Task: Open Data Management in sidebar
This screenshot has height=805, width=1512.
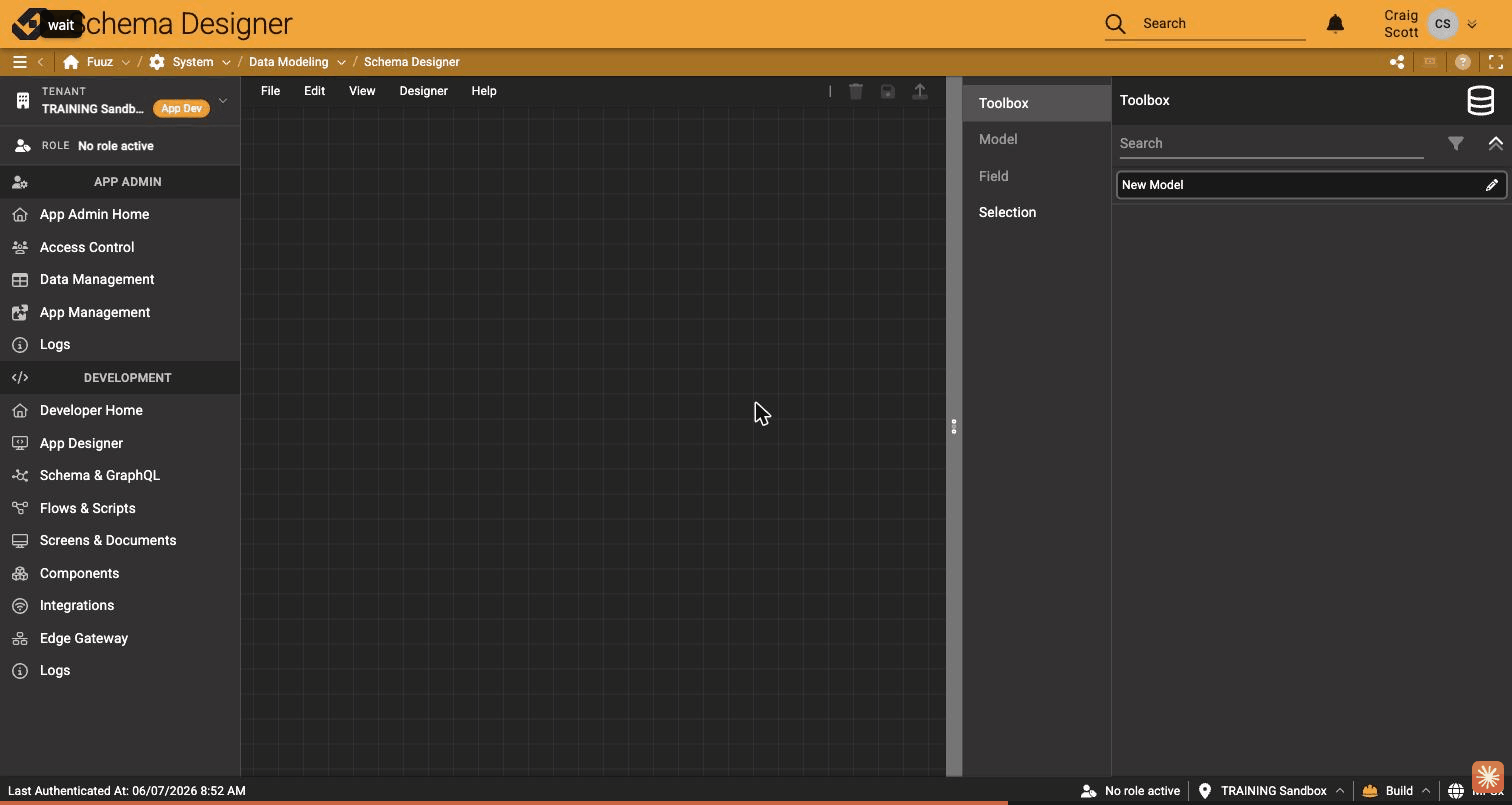Action: click(x=120, y=279)
